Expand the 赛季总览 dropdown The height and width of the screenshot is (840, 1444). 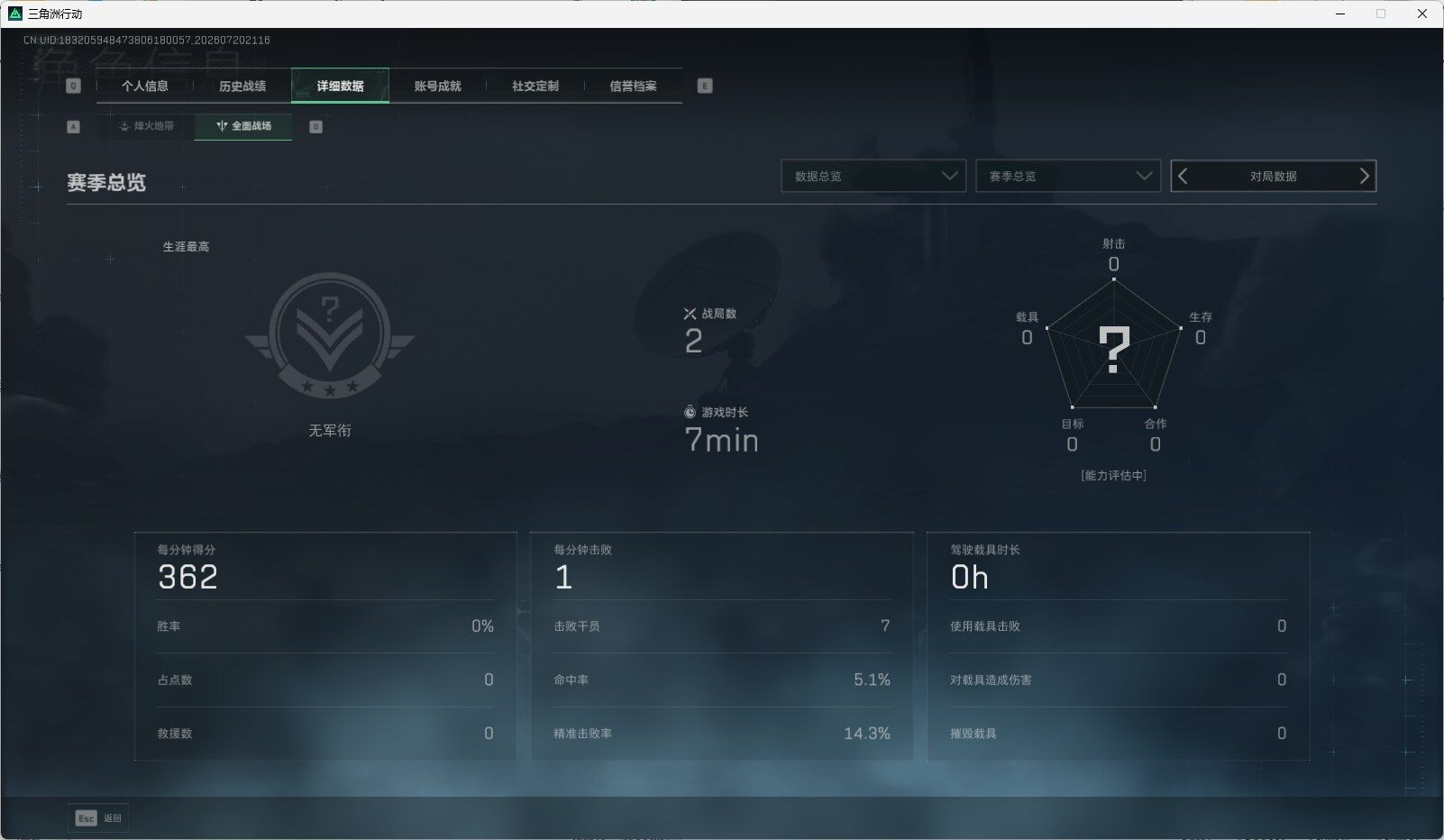click(x=1068, y=176)
